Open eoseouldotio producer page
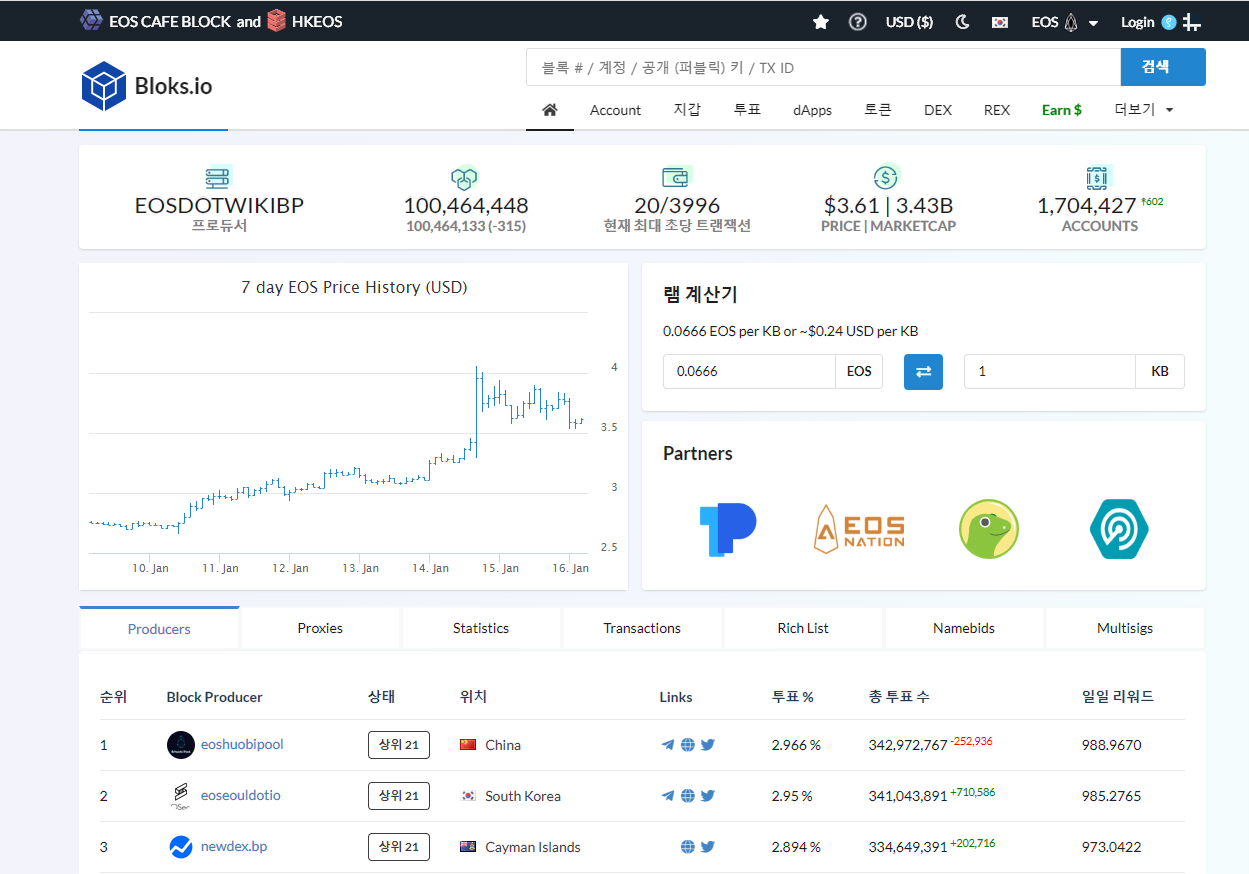Image resolution: width=1249 pixels, height=874 pixels. (241, 795)
